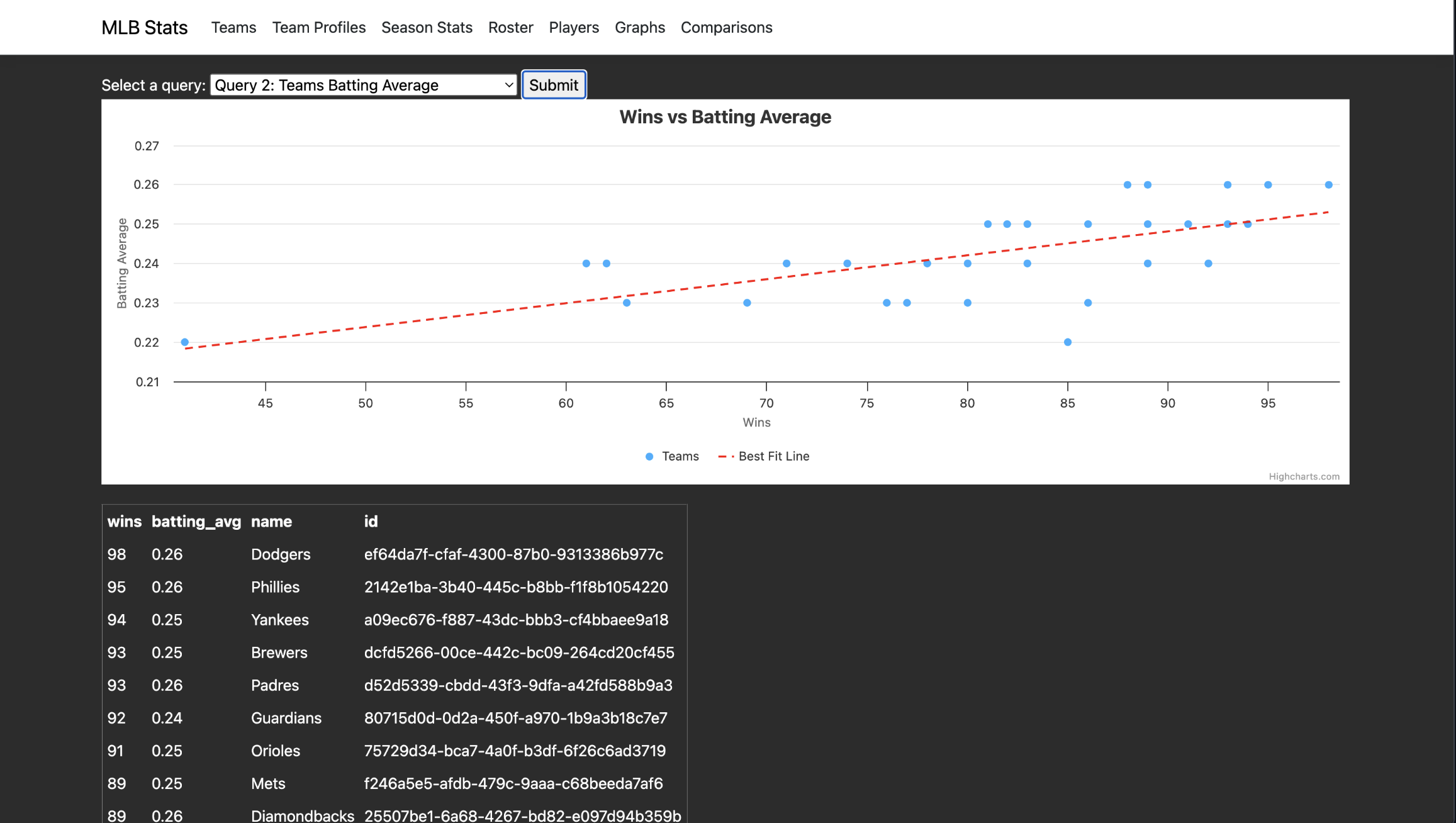
Task: Open the Roster page
Action: point(510,27)
